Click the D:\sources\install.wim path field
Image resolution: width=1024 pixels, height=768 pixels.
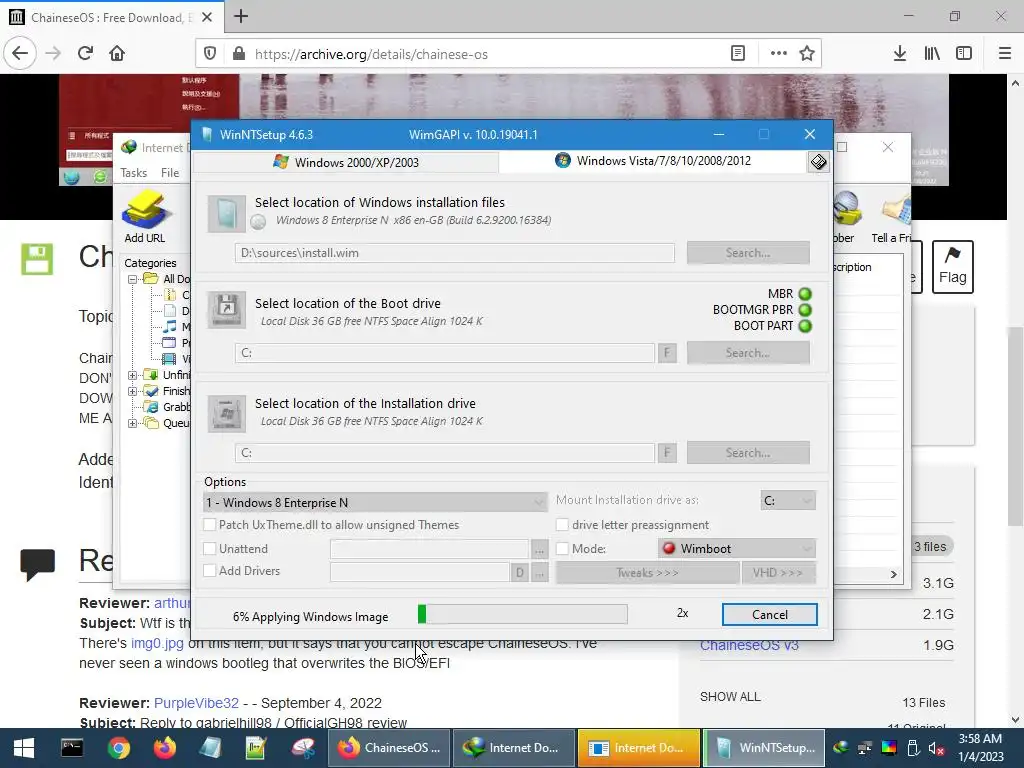pyautogui.click(x=455, y=253)
